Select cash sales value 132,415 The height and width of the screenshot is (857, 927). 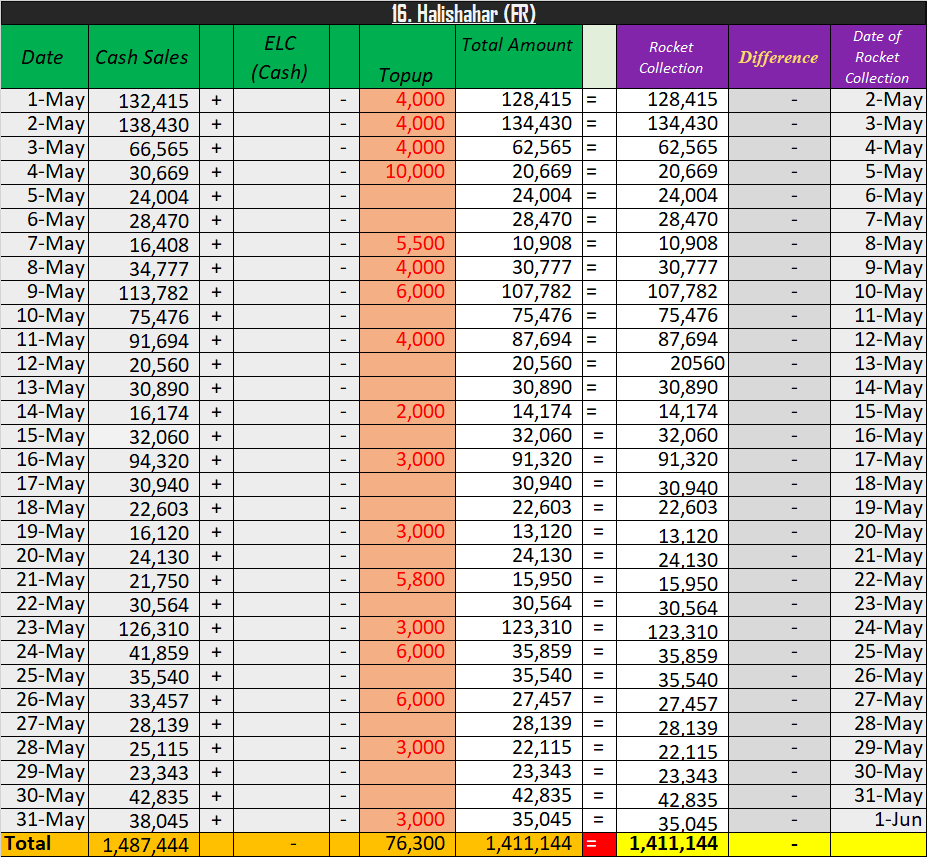tap(144, 100)
